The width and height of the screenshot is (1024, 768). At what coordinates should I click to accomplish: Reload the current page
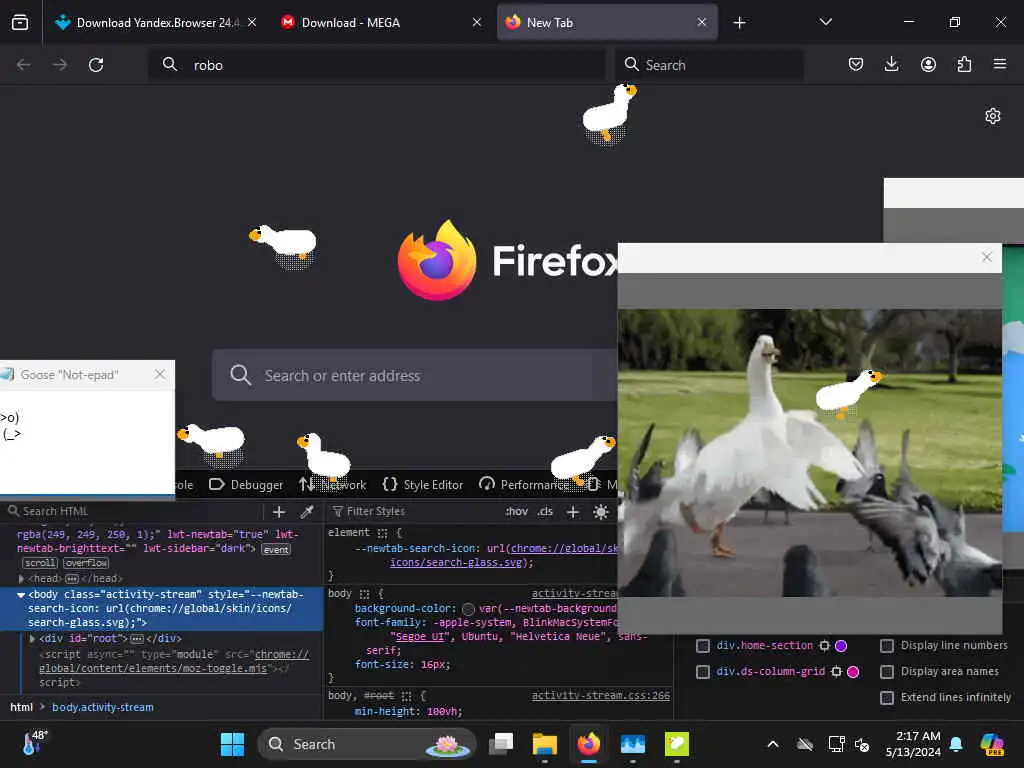[x=96, y=65]
